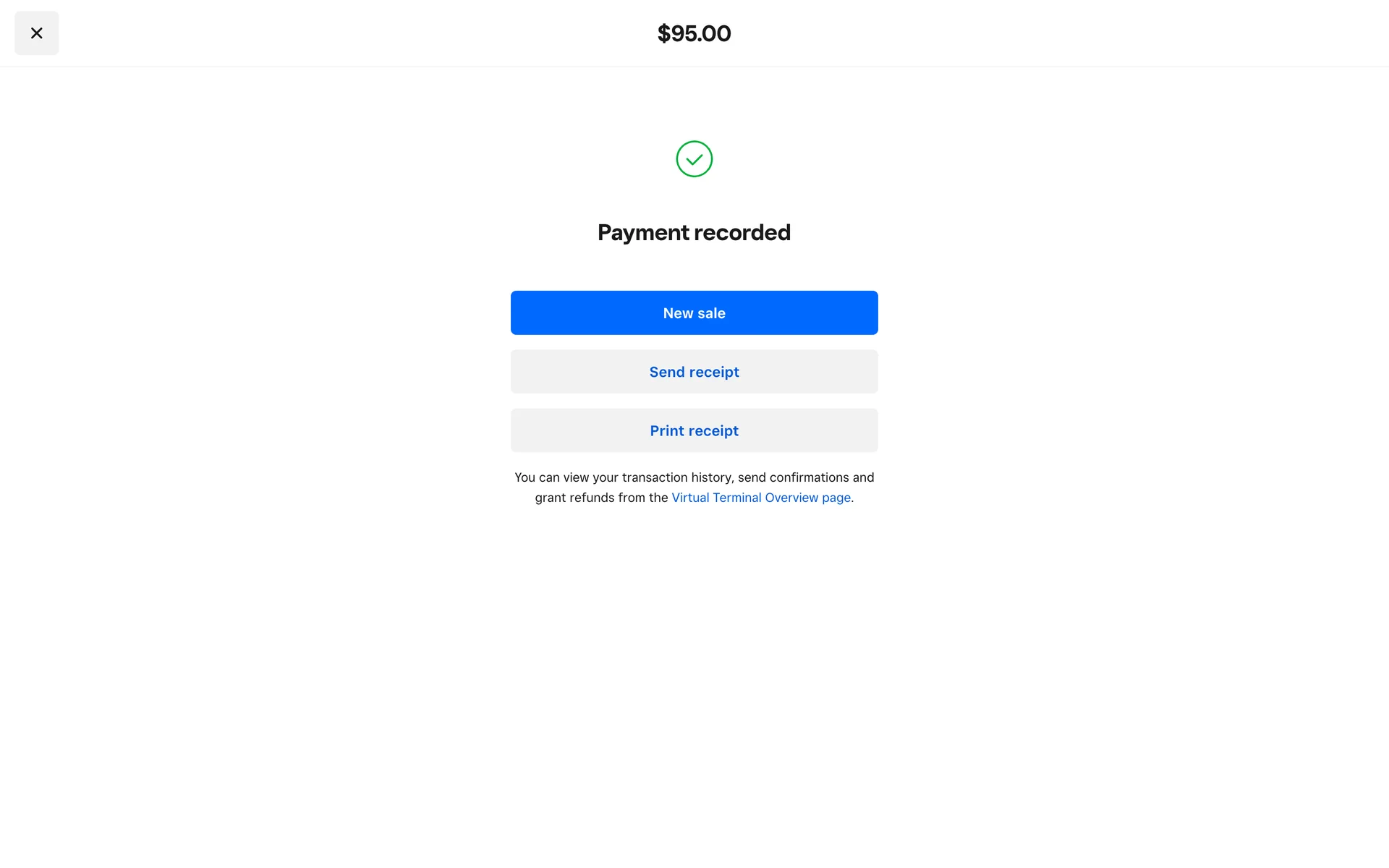Start a New sale

(x=694, y=313)
